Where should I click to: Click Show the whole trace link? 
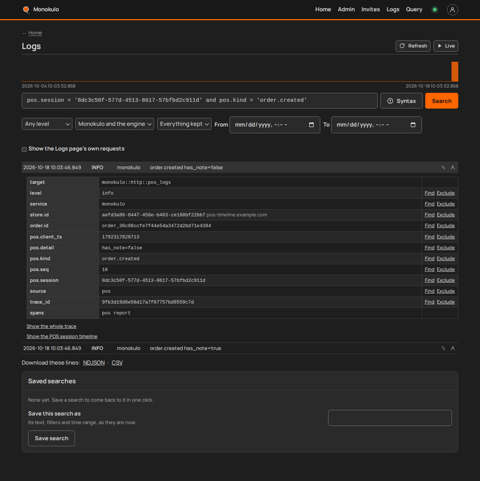click(x=51, y=326)
